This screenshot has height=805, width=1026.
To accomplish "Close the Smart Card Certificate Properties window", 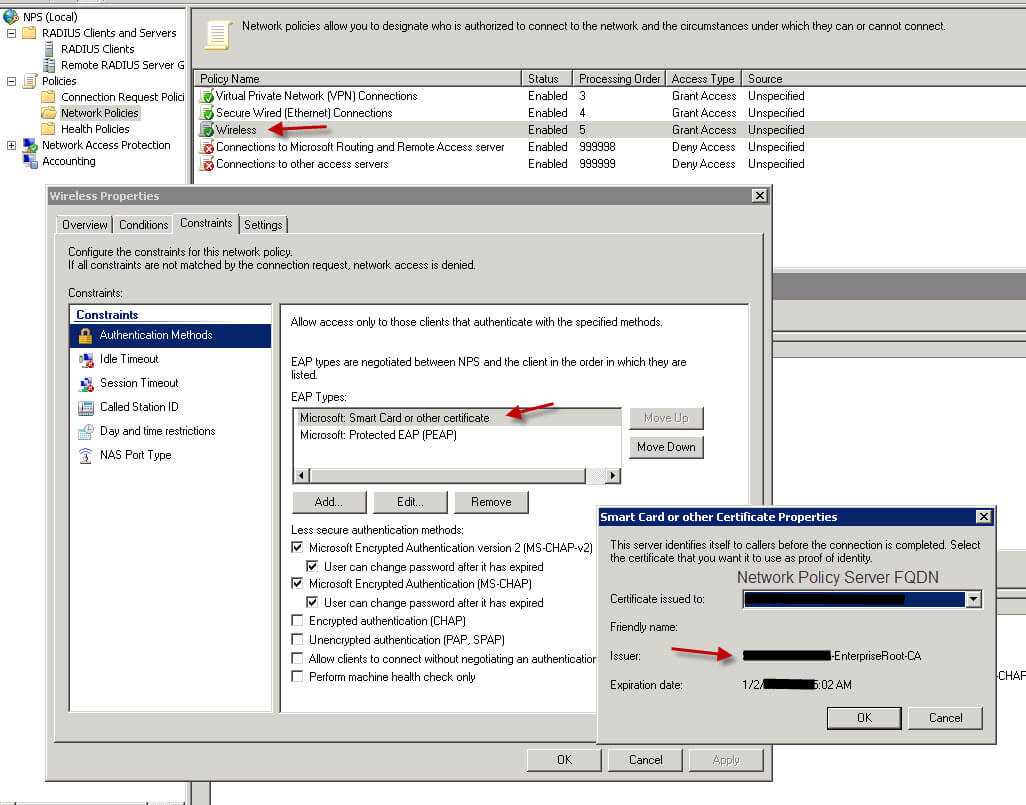I will (983, 517).
